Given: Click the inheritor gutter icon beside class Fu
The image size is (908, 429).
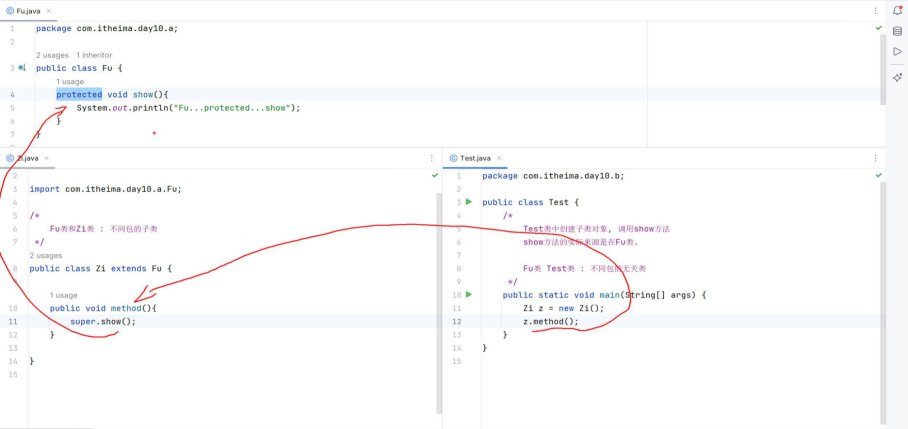Looking at the screenshot, I should 22,68.
